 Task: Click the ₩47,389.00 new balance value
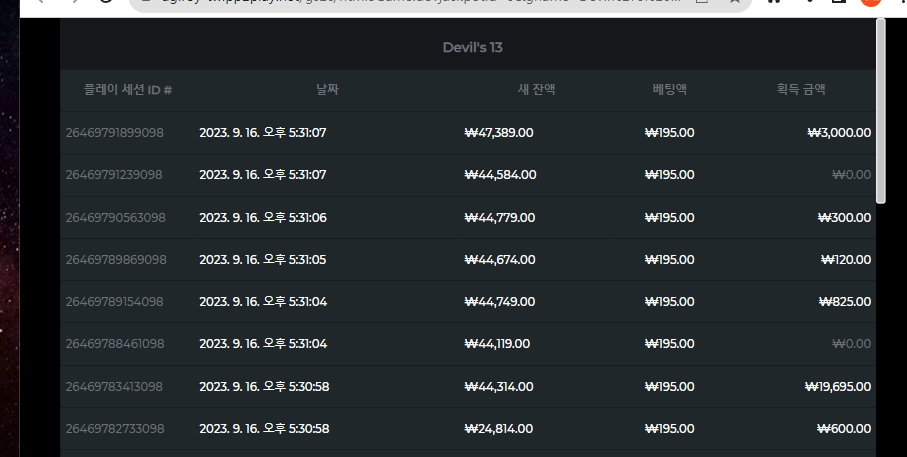tap(499, 132)
